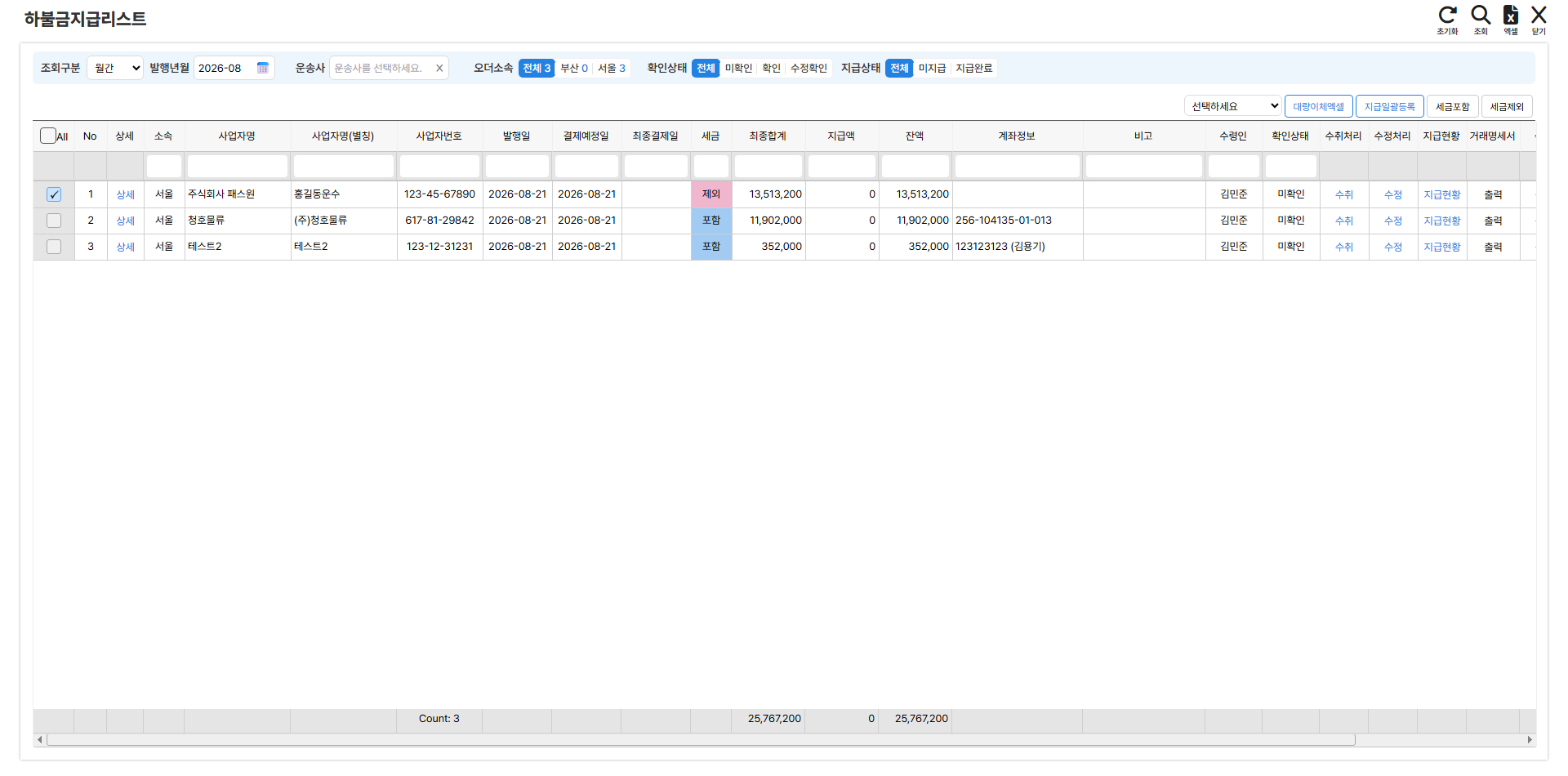The image size is (1568, 776).
Task: Click account number 256-104135-01-013
Action: click(x=1004, y=221)
